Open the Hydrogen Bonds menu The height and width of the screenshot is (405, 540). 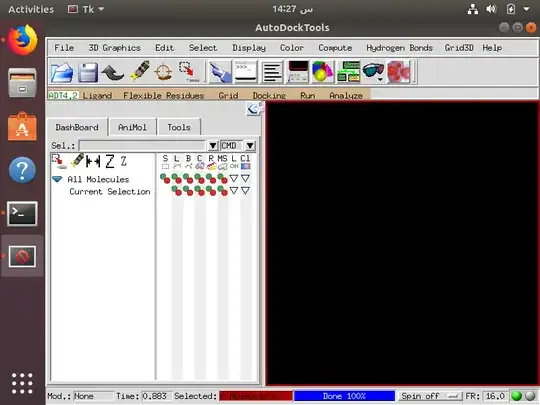coord(399,48)
